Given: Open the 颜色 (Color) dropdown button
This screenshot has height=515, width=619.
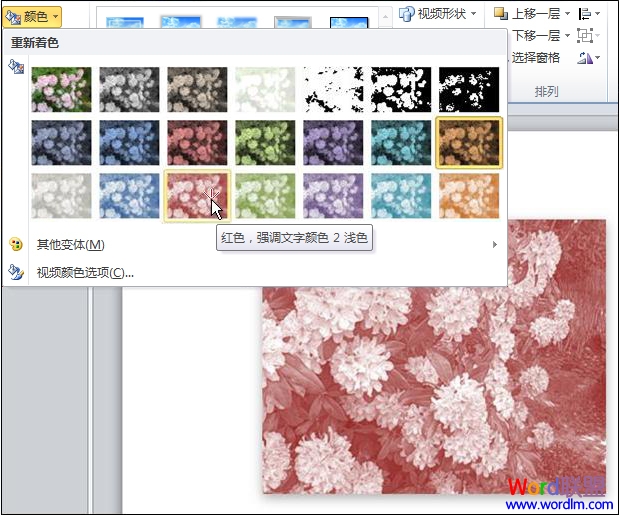Looking at the screenshot, I should point(33,16).
